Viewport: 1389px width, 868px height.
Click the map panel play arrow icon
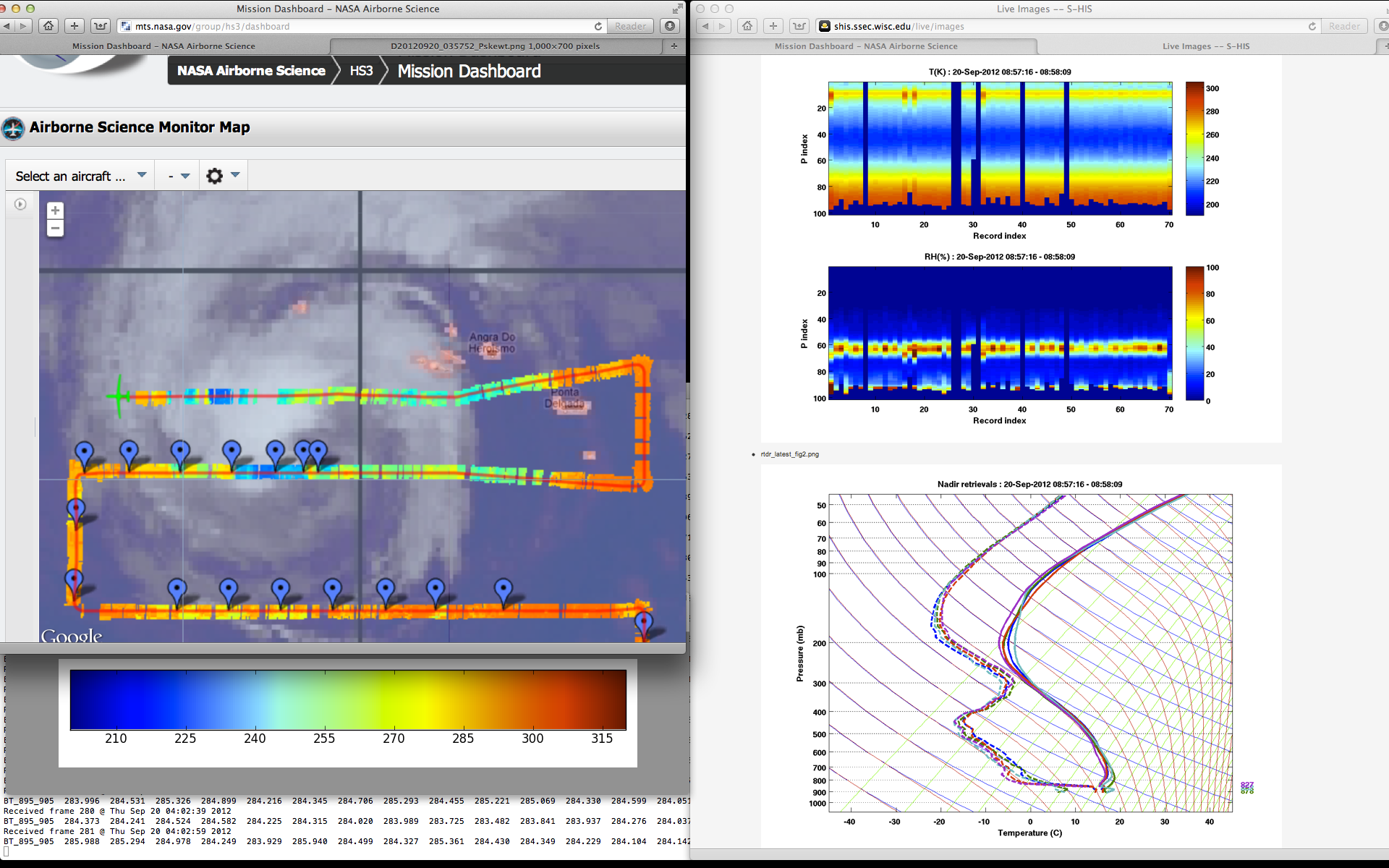click(20, 205)
